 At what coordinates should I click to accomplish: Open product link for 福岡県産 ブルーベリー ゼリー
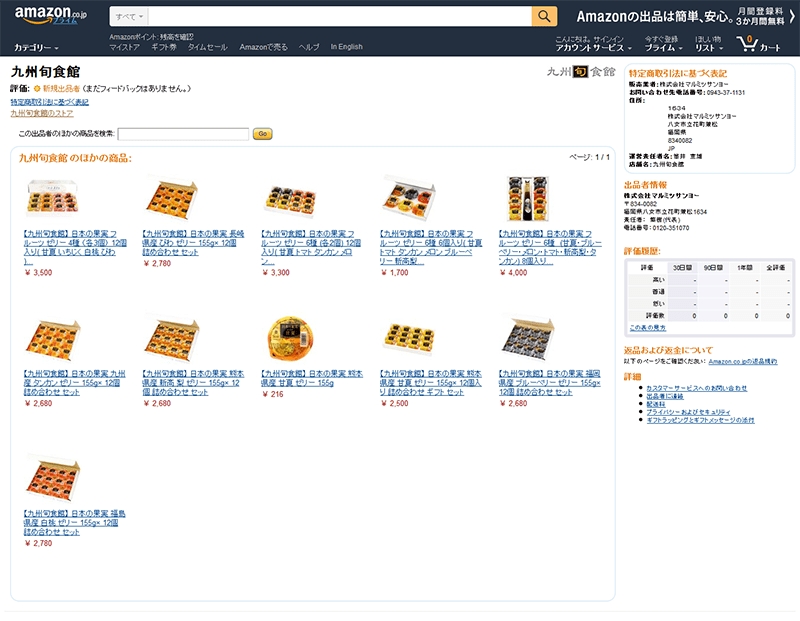[x=549, y=383]
